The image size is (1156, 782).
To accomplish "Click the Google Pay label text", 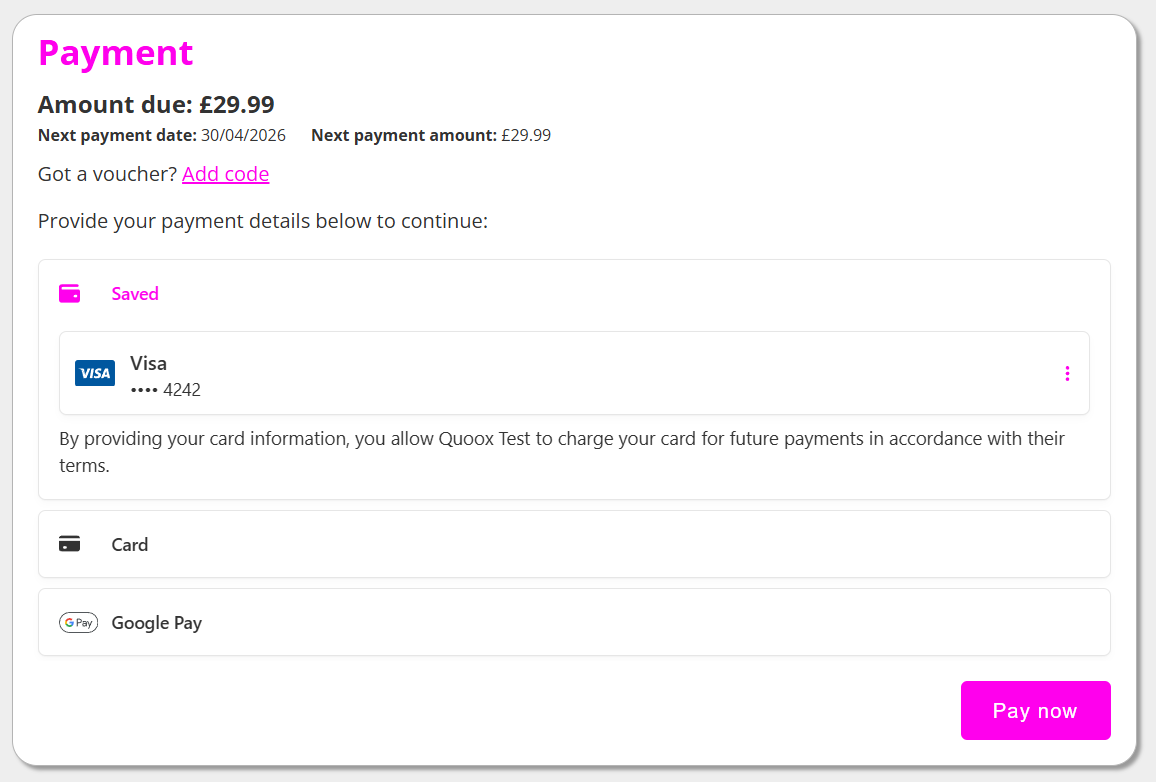I will click(x=157, y=622).
